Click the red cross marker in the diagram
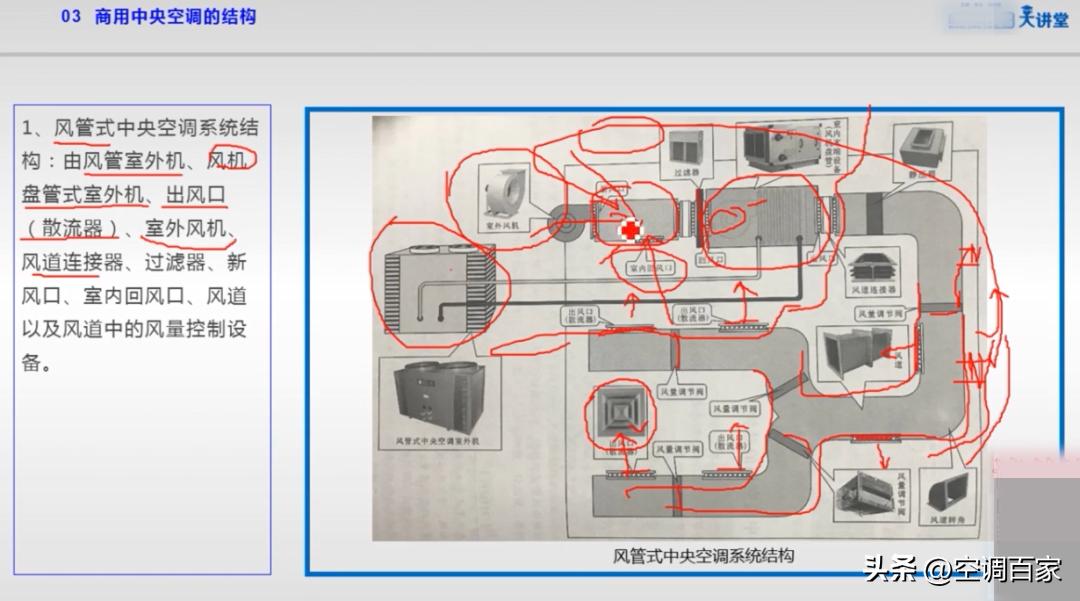This screenshot has width=1080, height=601. tap(631, 229)
